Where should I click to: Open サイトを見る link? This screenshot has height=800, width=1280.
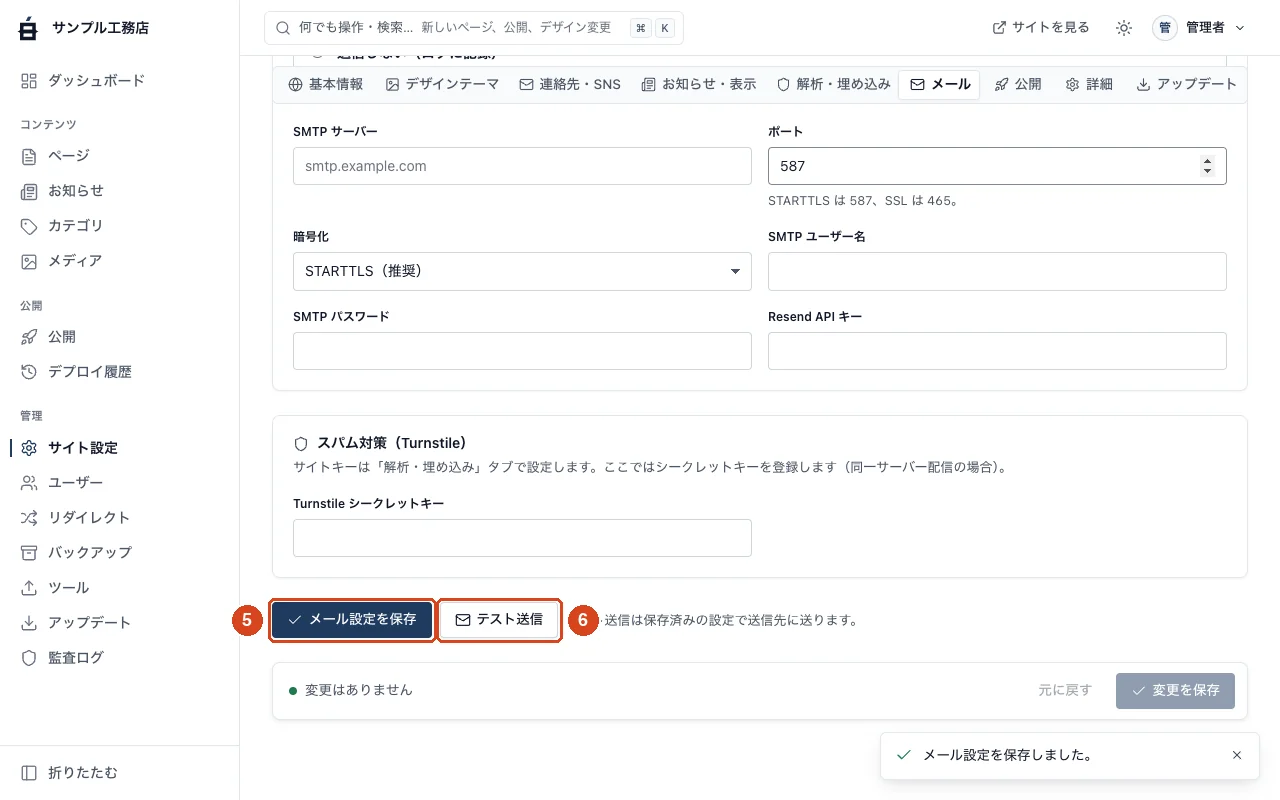[1041, 28]
